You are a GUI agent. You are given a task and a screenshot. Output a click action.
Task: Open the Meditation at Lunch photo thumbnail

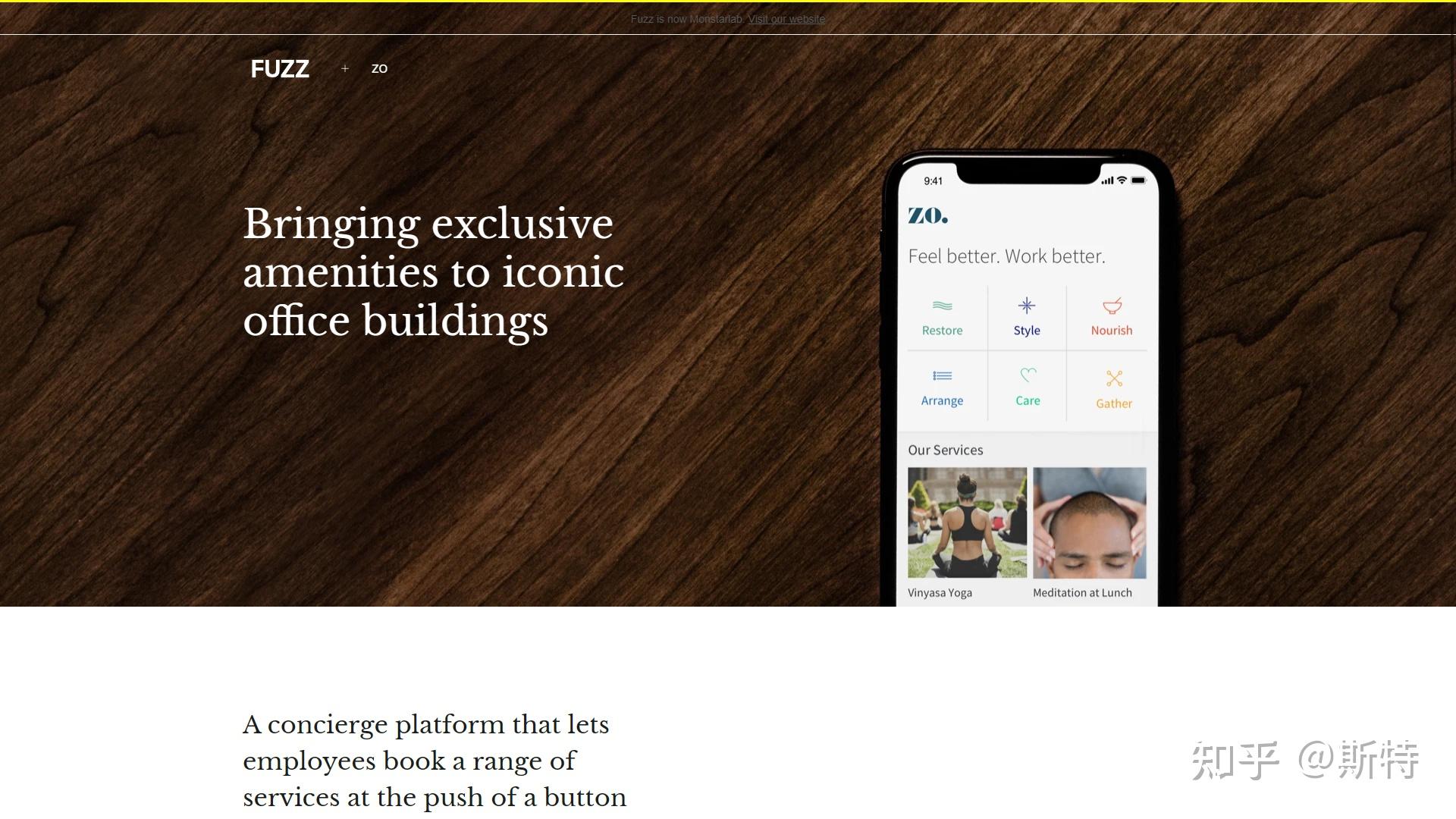coord(1090,522)
